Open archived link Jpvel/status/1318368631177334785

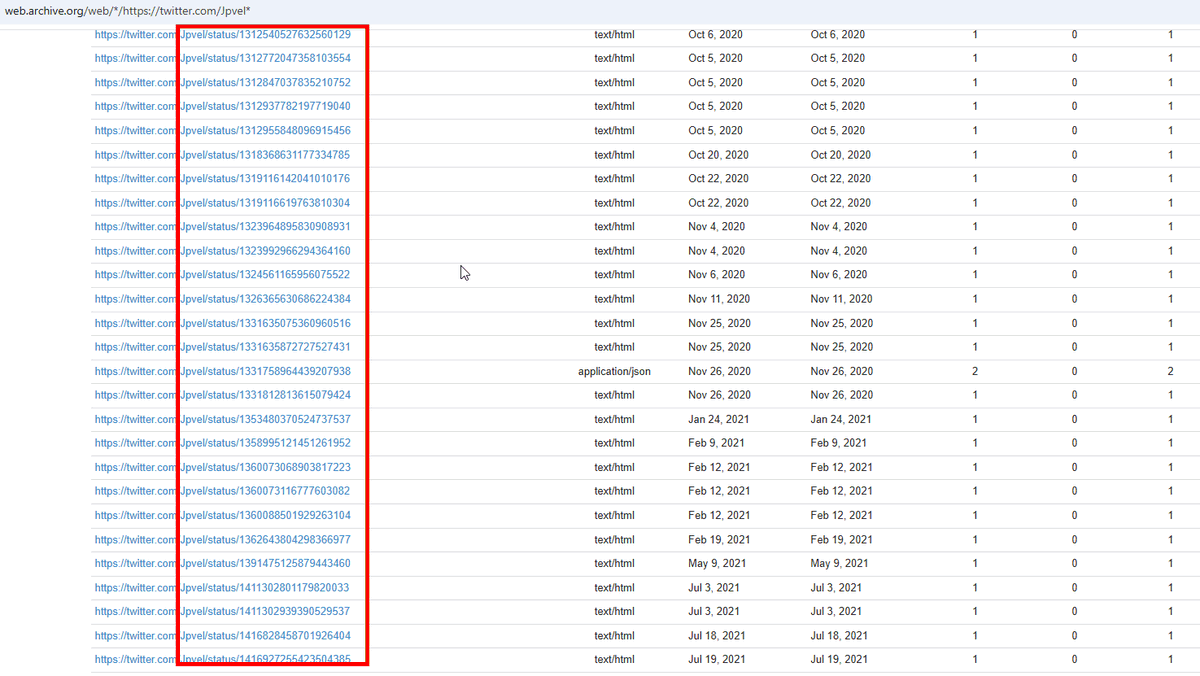223,155
